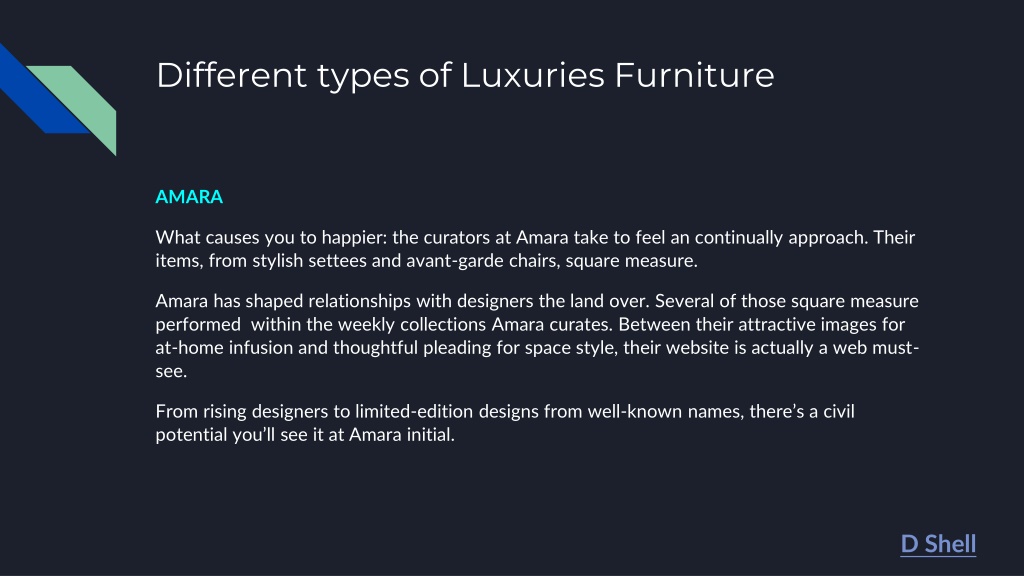
Task: Click the paragraph starting 'From rising designers'
Action: click(x=505, y=423)
